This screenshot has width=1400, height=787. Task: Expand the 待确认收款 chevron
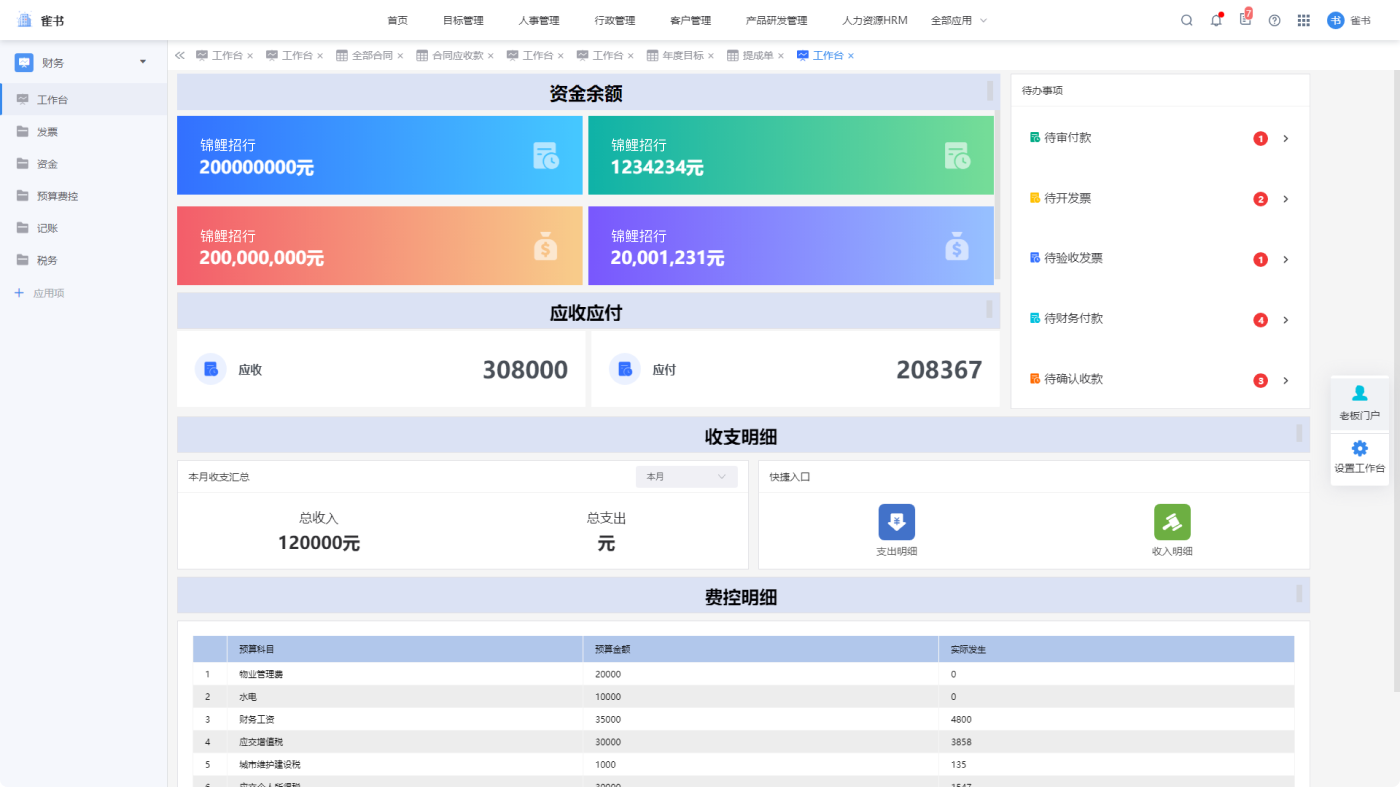coord(1285,380)
